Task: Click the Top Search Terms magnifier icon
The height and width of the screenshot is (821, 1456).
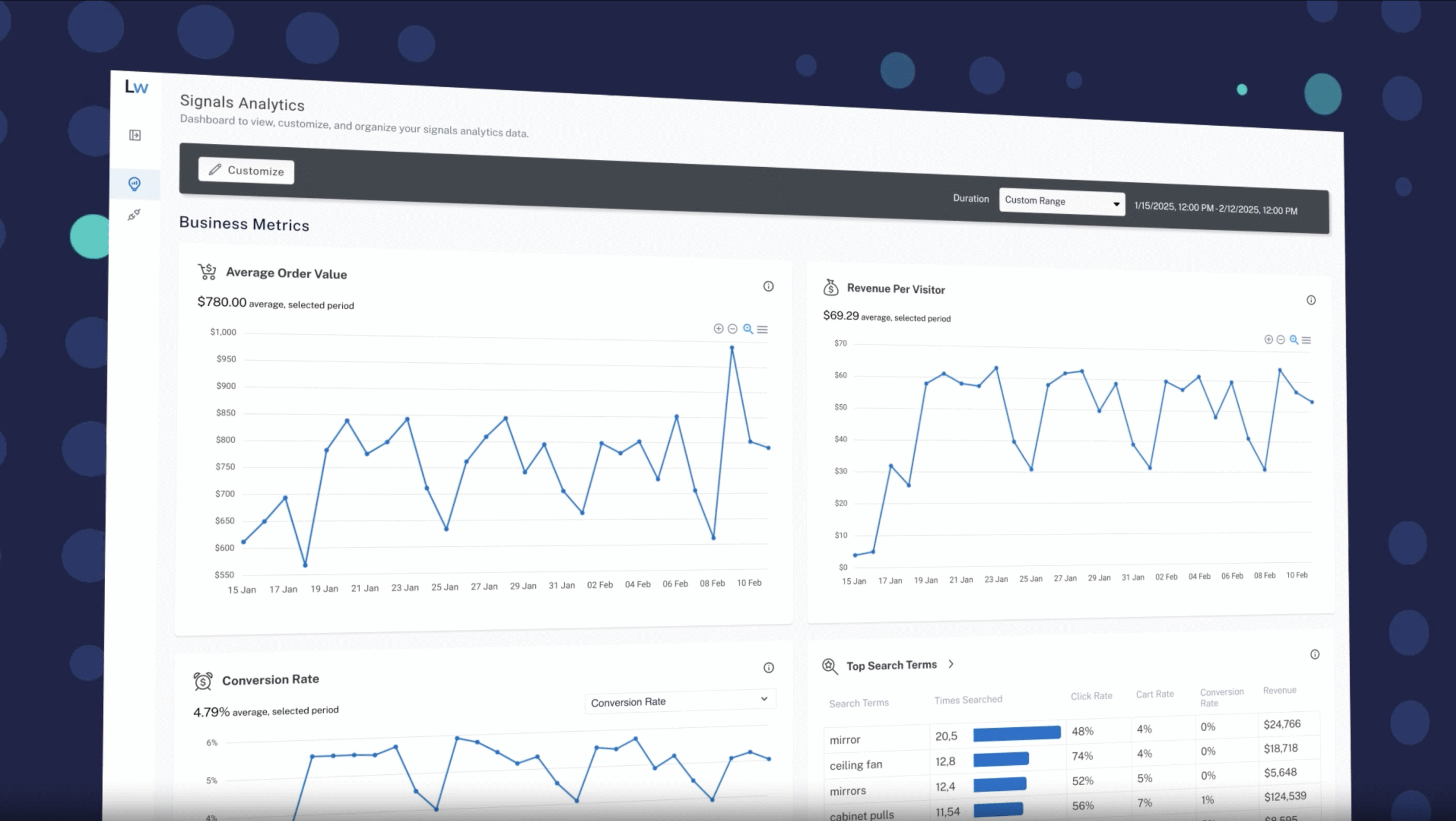Action: pyautogui.click(x=830, y=666)
